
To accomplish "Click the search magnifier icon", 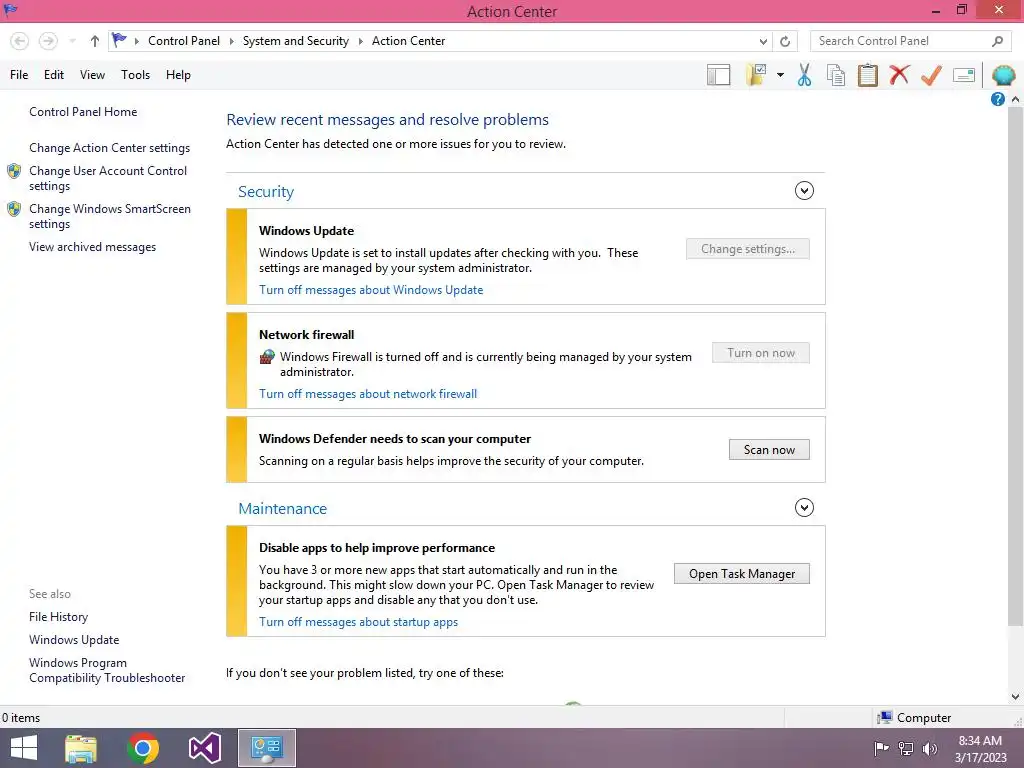I will 997,41.
